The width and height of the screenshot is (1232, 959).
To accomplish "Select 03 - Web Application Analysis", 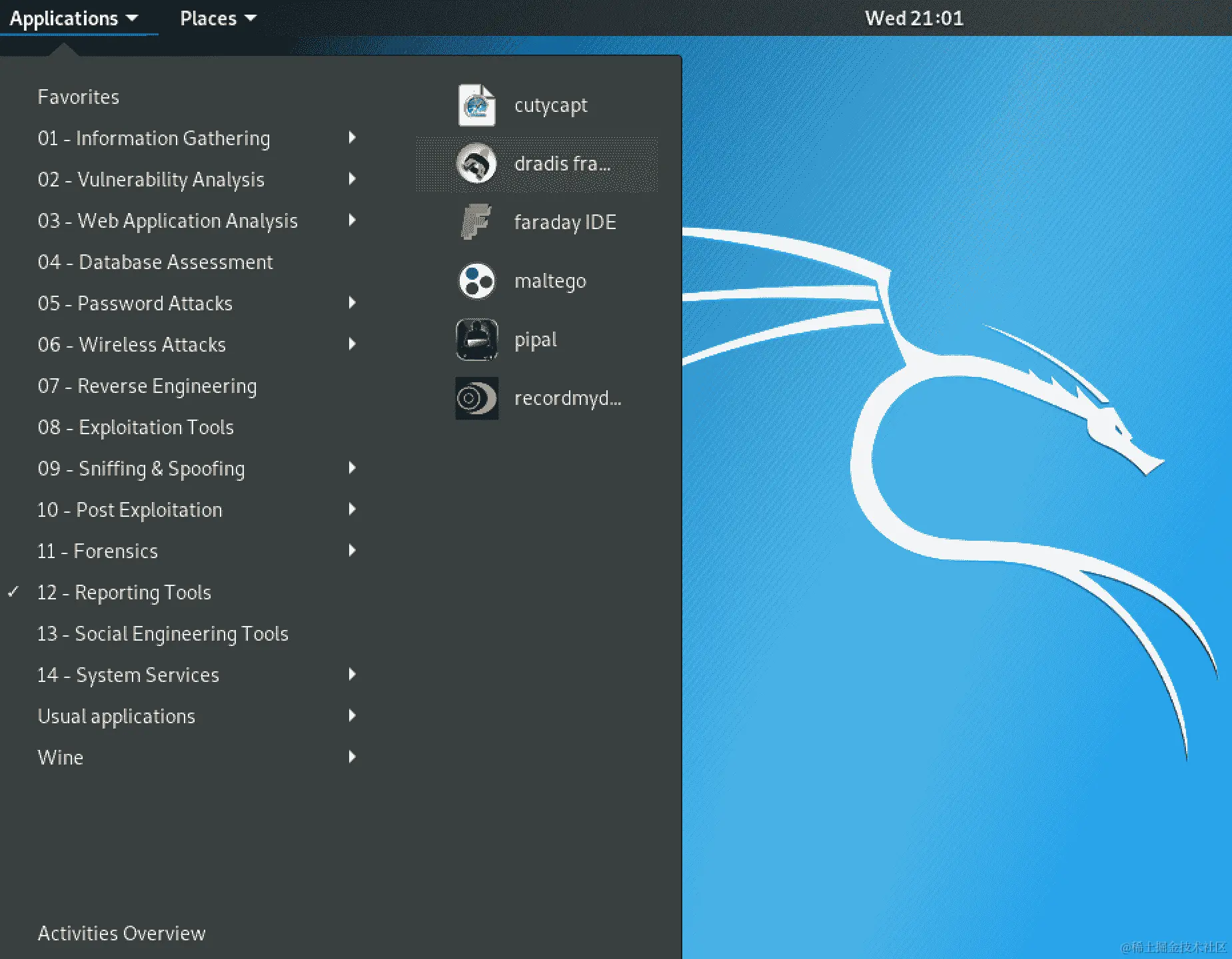I will click(x=168, y=221).
